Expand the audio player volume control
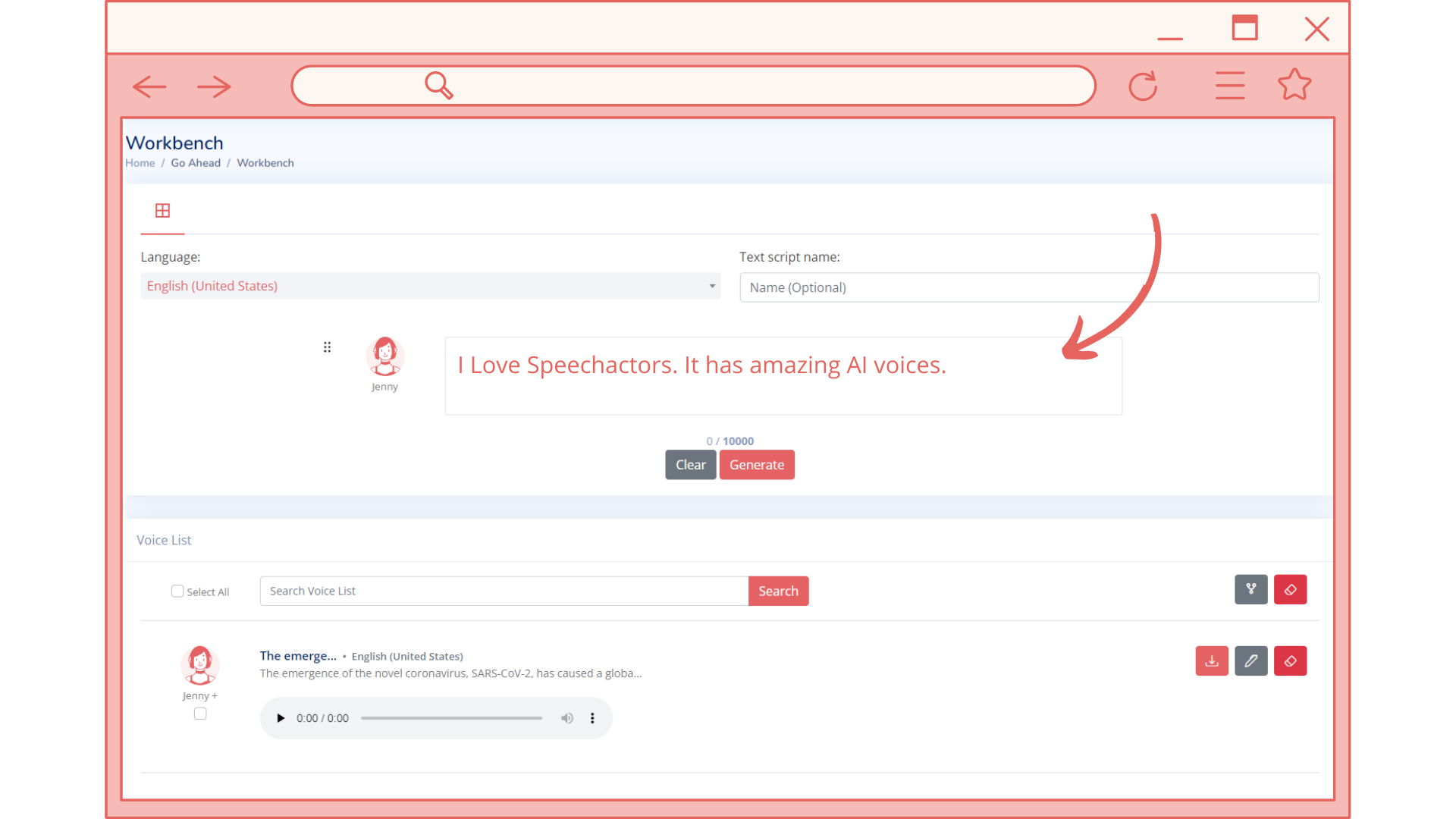 pos(567,717)
